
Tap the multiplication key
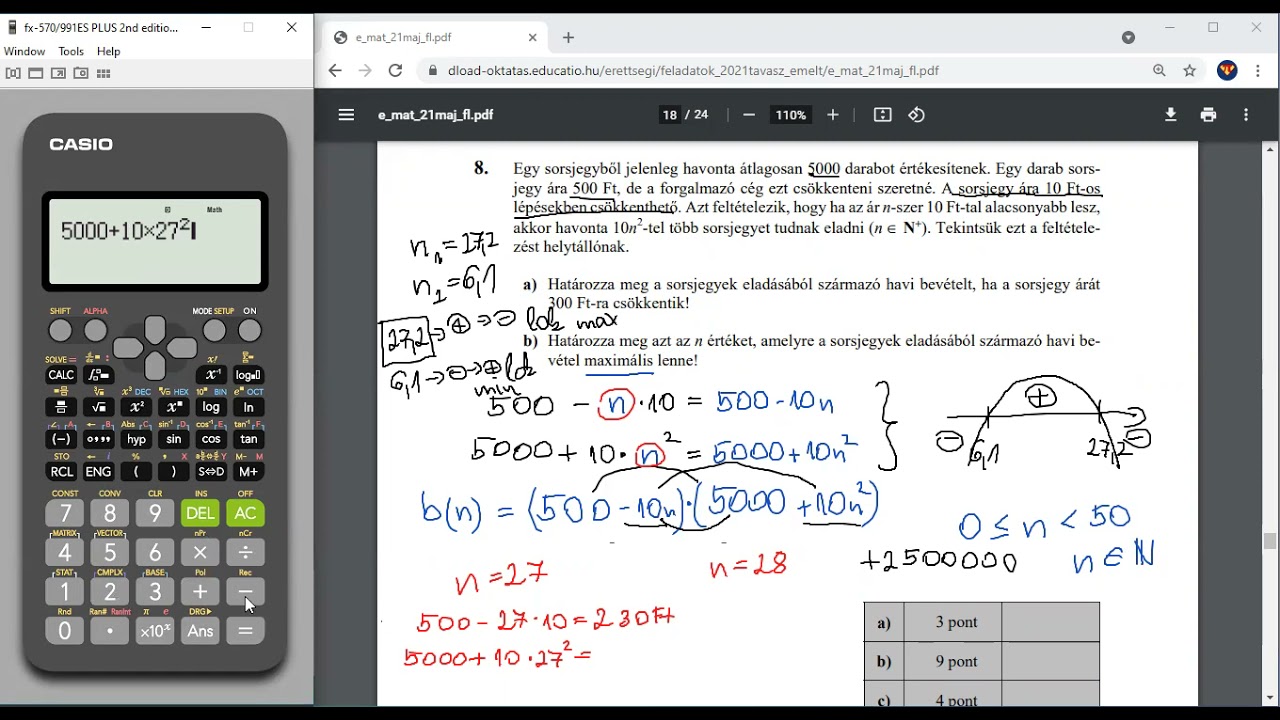[200, 552]
